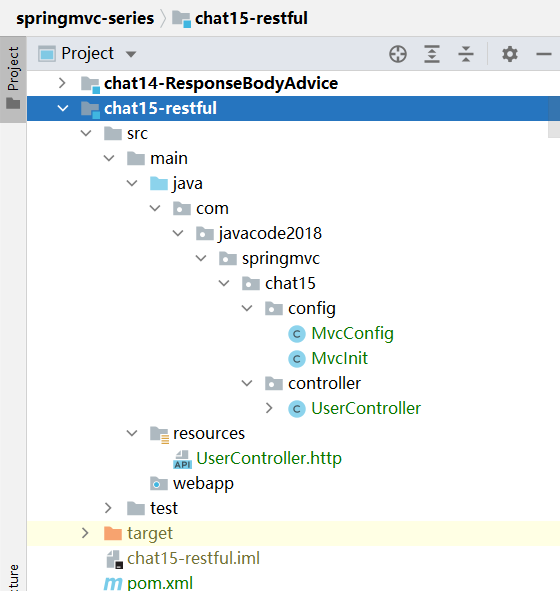The height and width of the screenshot is (591, 560).
Task: Open the Project panel settings gear
Action: click(x=510, y=54)
